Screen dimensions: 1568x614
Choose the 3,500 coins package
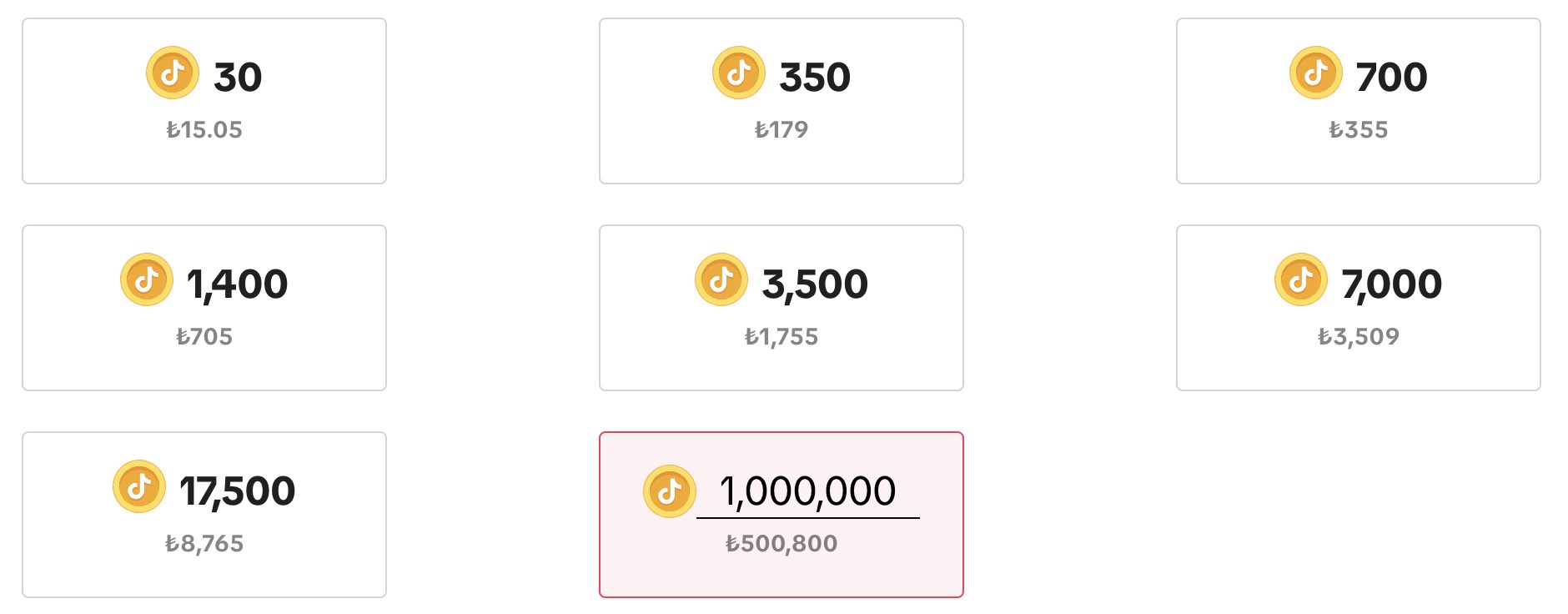coord(781,308)
